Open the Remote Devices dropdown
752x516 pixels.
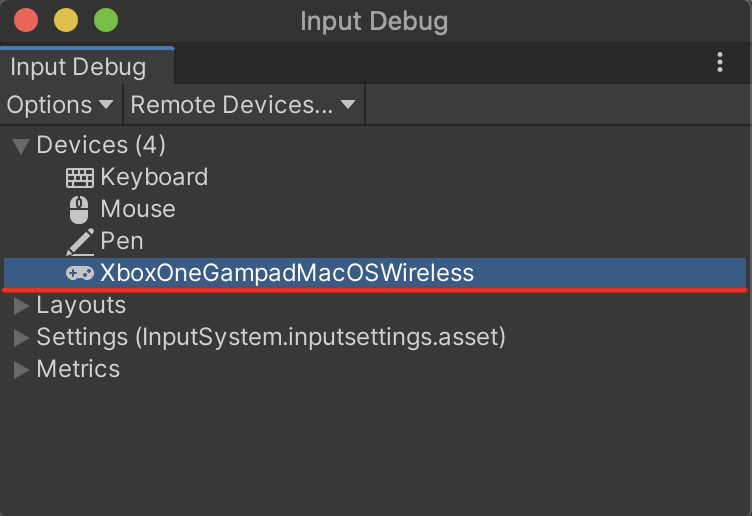point(243,105)
